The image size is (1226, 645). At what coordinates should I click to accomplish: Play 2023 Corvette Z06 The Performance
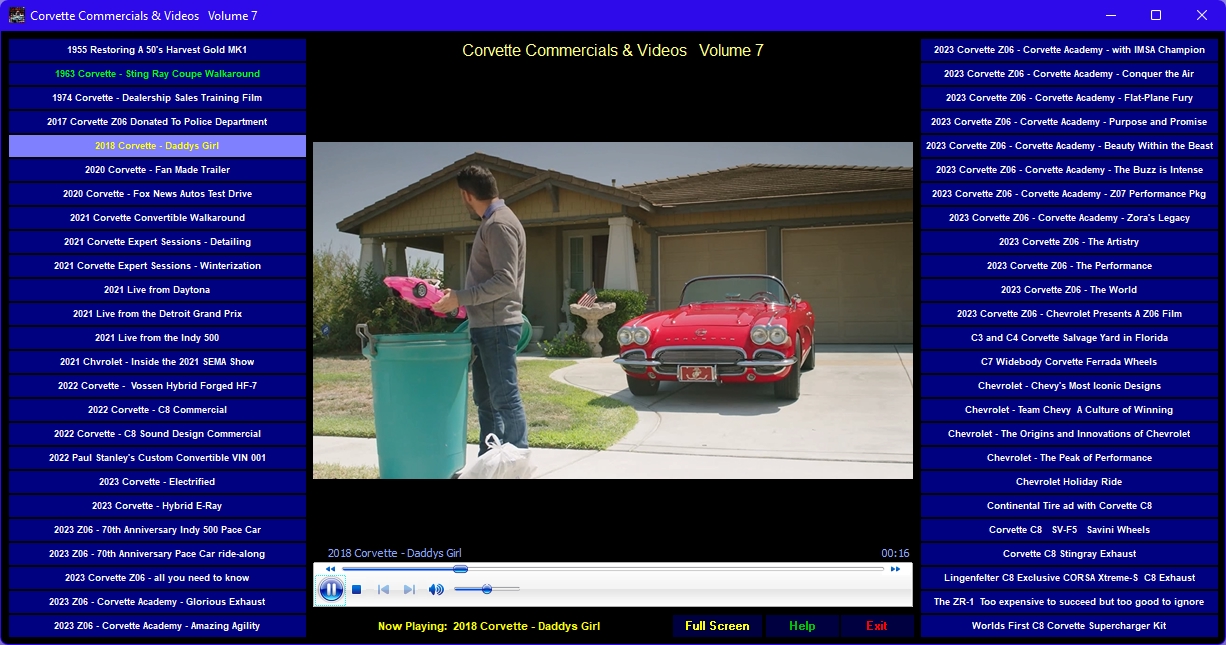tap(1069, 266)
